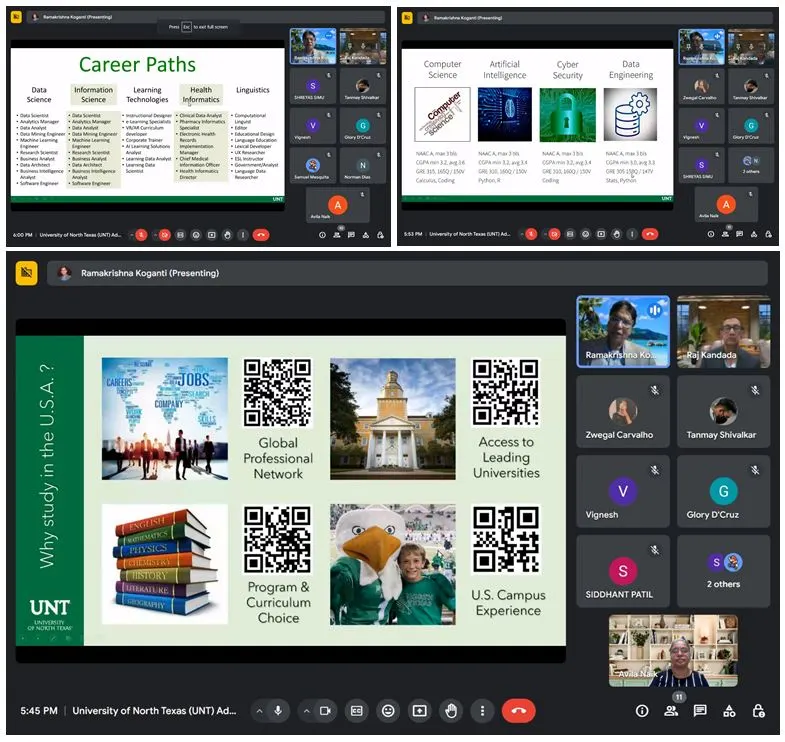Click the yellow presentation icon beside Ramakrishna Koganti (Presenting)
Image resolution: width=785 pixels, height=742 pixels.
[27, 273]
